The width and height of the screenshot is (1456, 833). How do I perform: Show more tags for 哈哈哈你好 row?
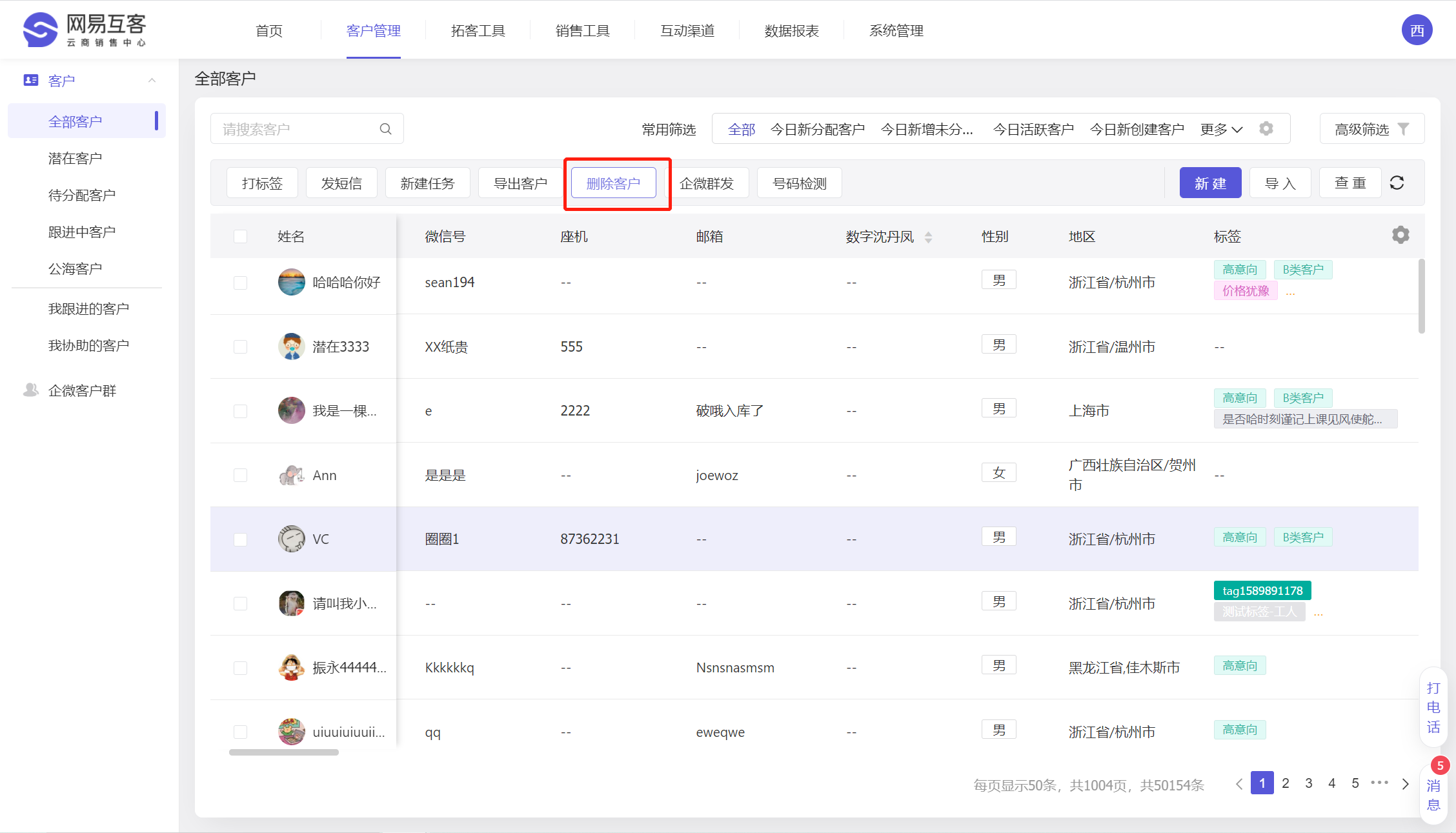click(1290, 292)
